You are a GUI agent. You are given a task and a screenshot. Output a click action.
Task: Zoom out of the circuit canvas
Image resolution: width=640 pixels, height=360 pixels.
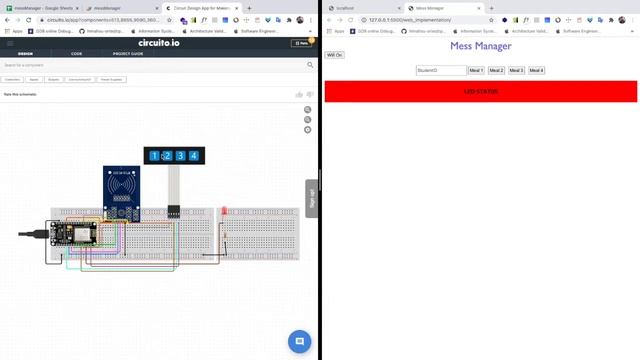coord(308,120)
